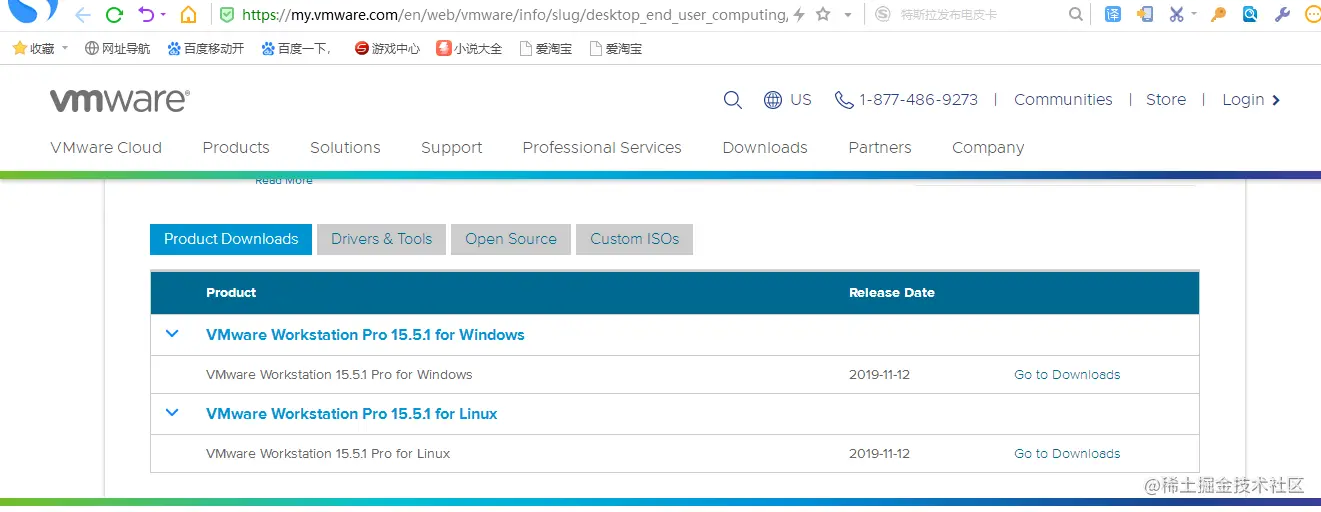This screenshot has height=512, width=1321.
Task: Click the 'VMware Workstation 15.5.1 Pro for Linux' row text
Action: [328, 454]
